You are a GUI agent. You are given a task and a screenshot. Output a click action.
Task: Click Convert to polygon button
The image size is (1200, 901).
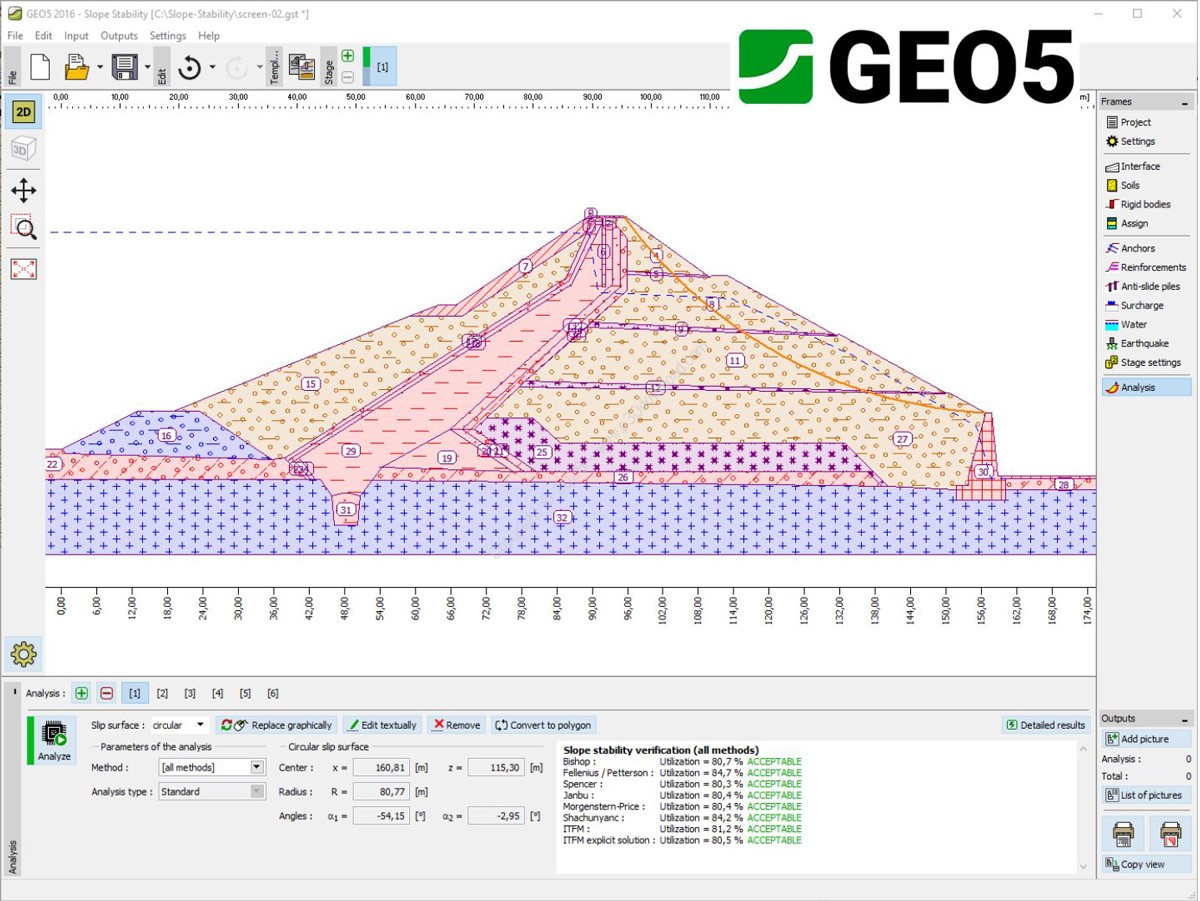pyautogui.click(x=543, y=725)
